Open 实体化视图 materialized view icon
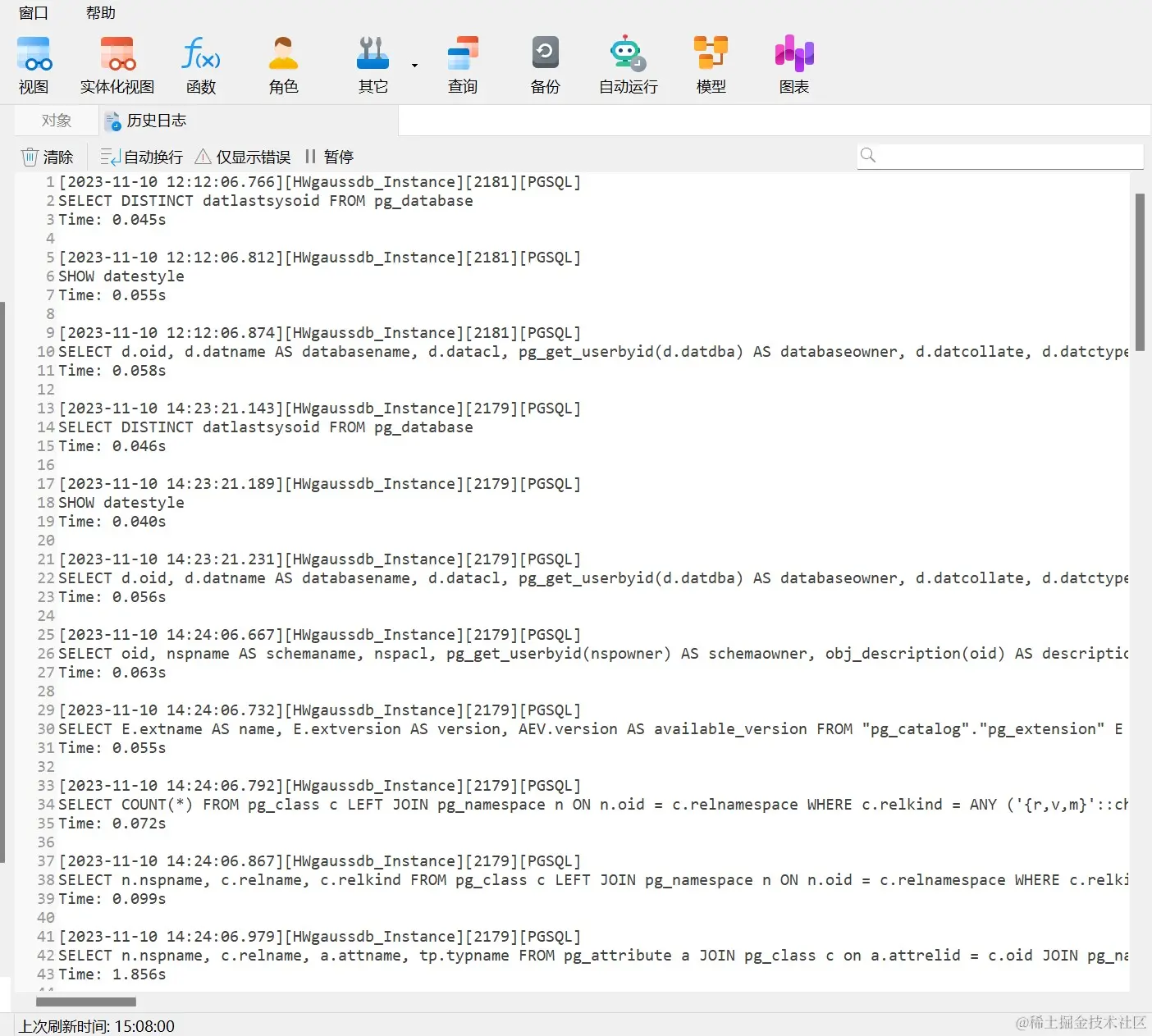Screen dimensions: 1152x1036 (x=117, y=65)
